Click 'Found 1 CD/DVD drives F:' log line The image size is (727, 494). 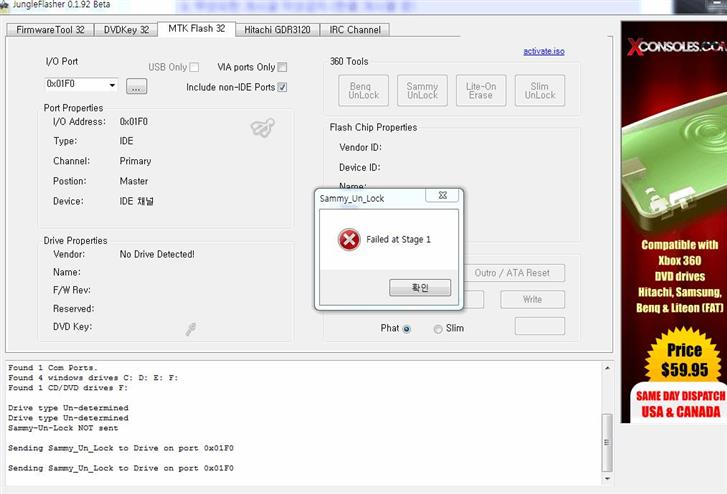click(68, 388)
